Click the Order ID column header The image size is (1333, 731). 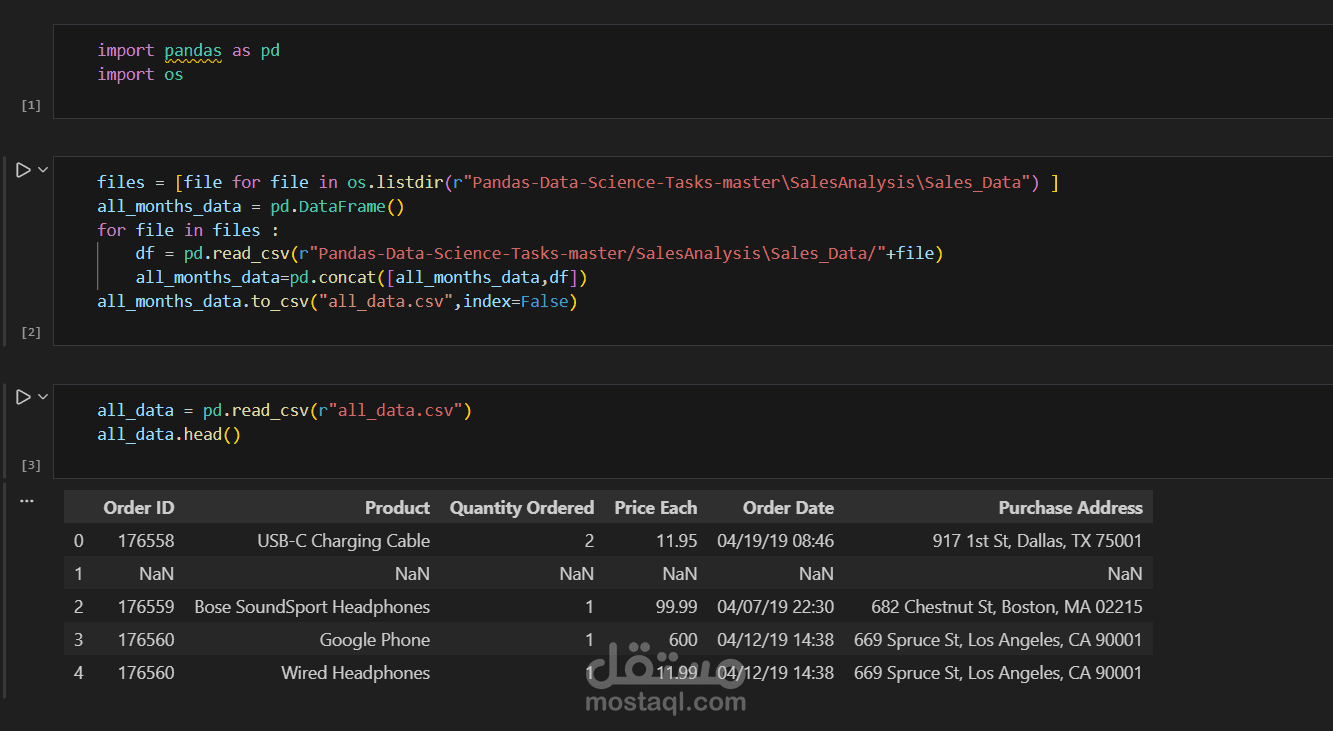(x=138, y=508)
